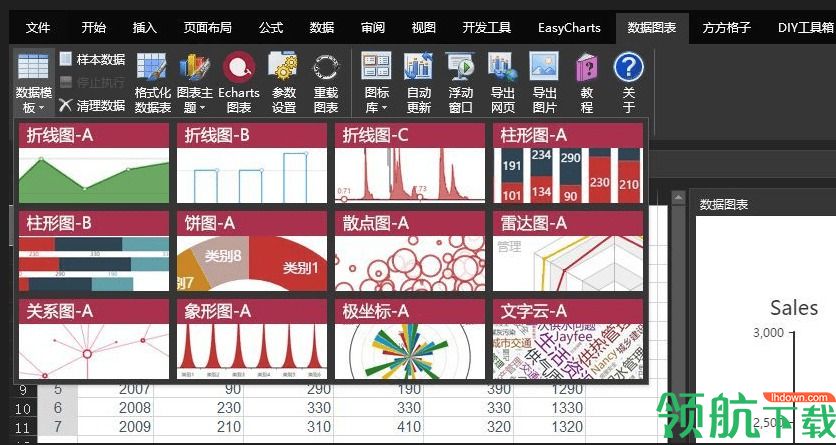Click the cell containing 2009

(115, 427)
